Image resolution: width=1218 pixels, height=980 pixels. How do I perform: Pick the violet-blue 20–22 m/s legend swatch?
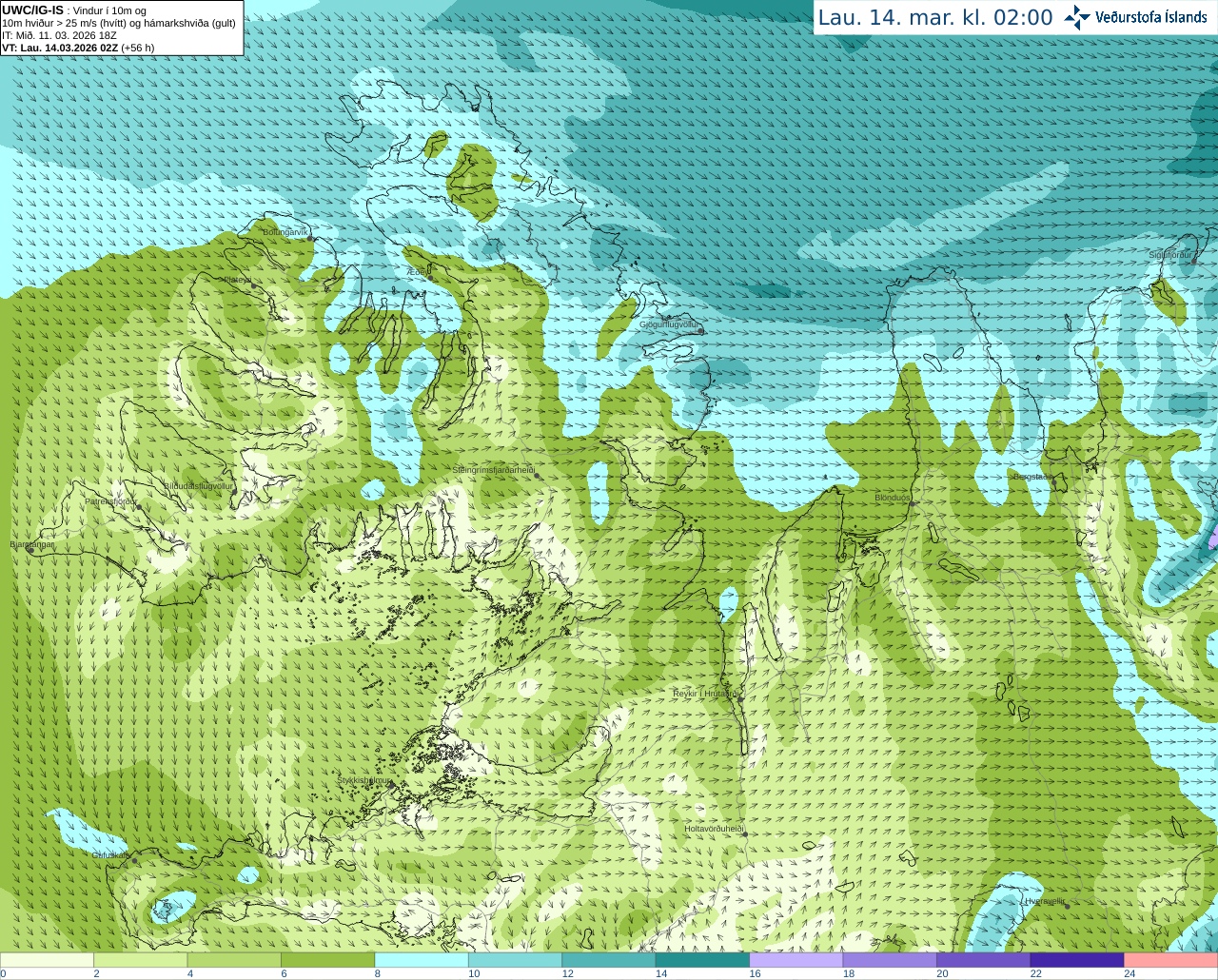click(984, 960)
